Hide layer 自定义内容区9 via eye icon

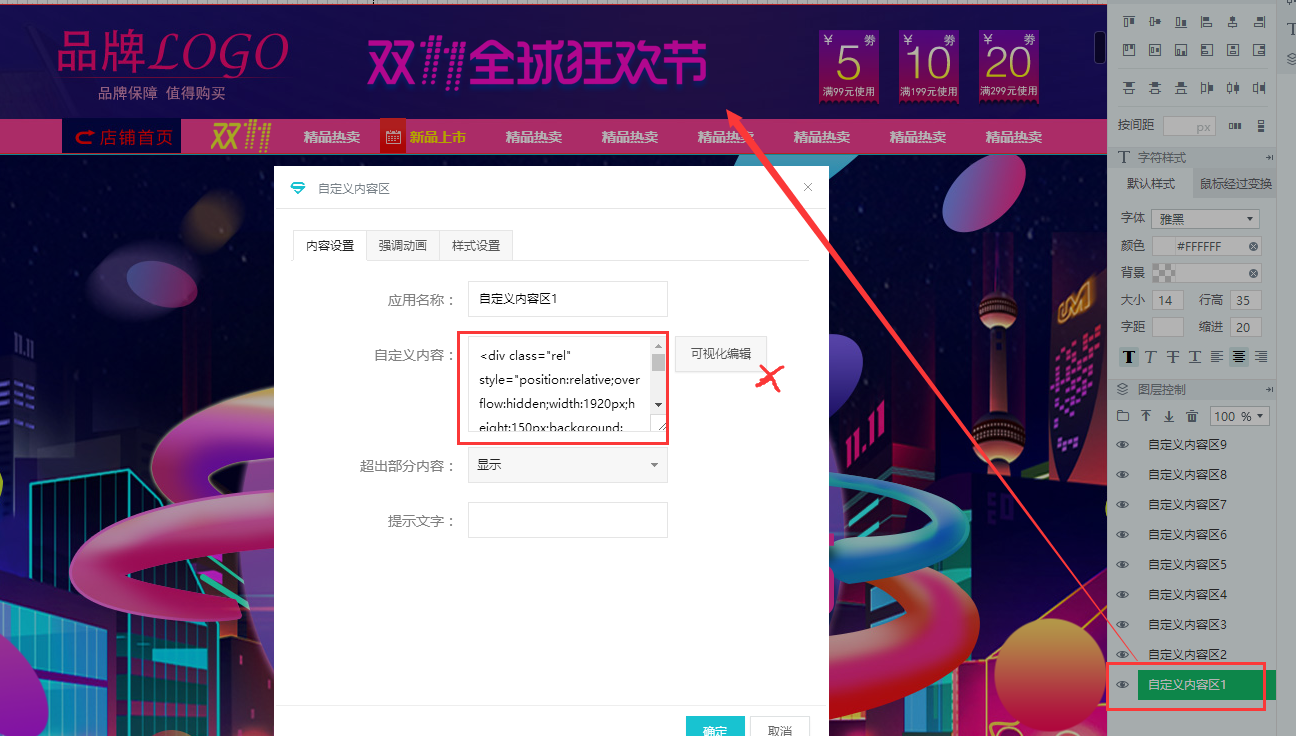(1122, 445)
